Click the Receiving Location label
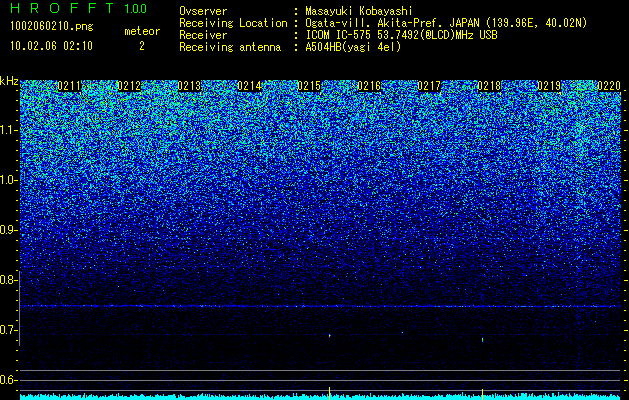629x400 pixels. coord(233,23)
